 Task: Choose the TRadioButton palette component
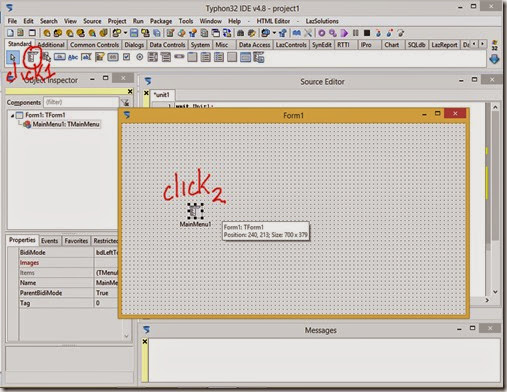click(140, 57)
